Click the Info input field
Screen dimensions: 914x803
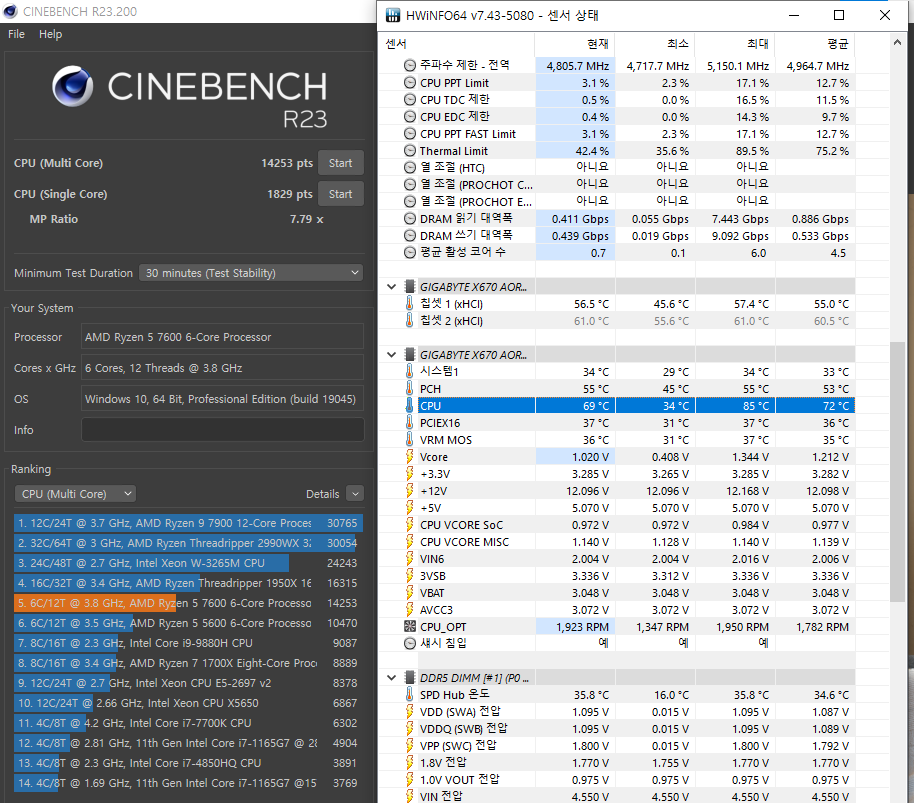(x=223, y=429)
